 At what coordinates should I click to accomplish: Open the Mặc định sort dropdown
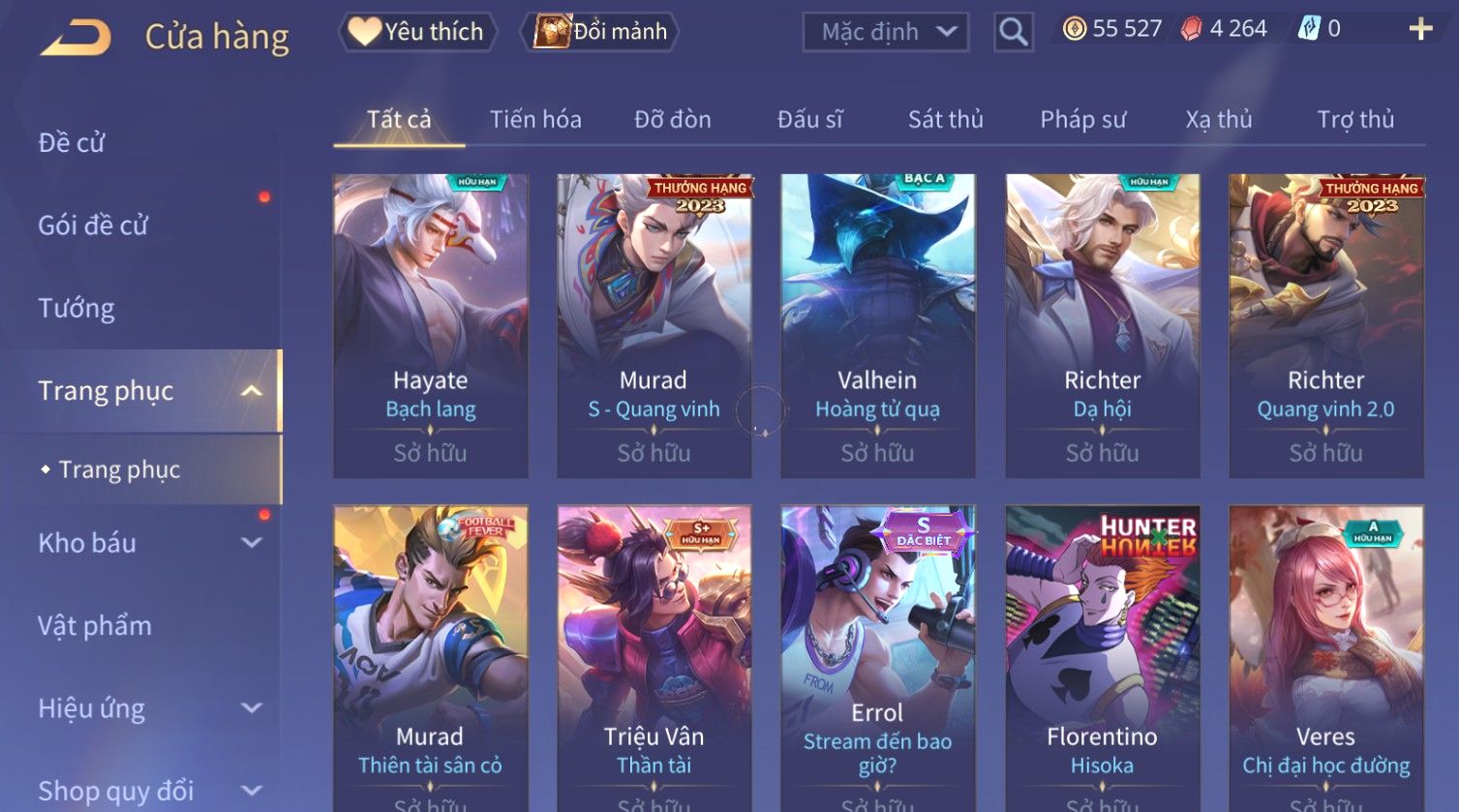coord(886,32)
